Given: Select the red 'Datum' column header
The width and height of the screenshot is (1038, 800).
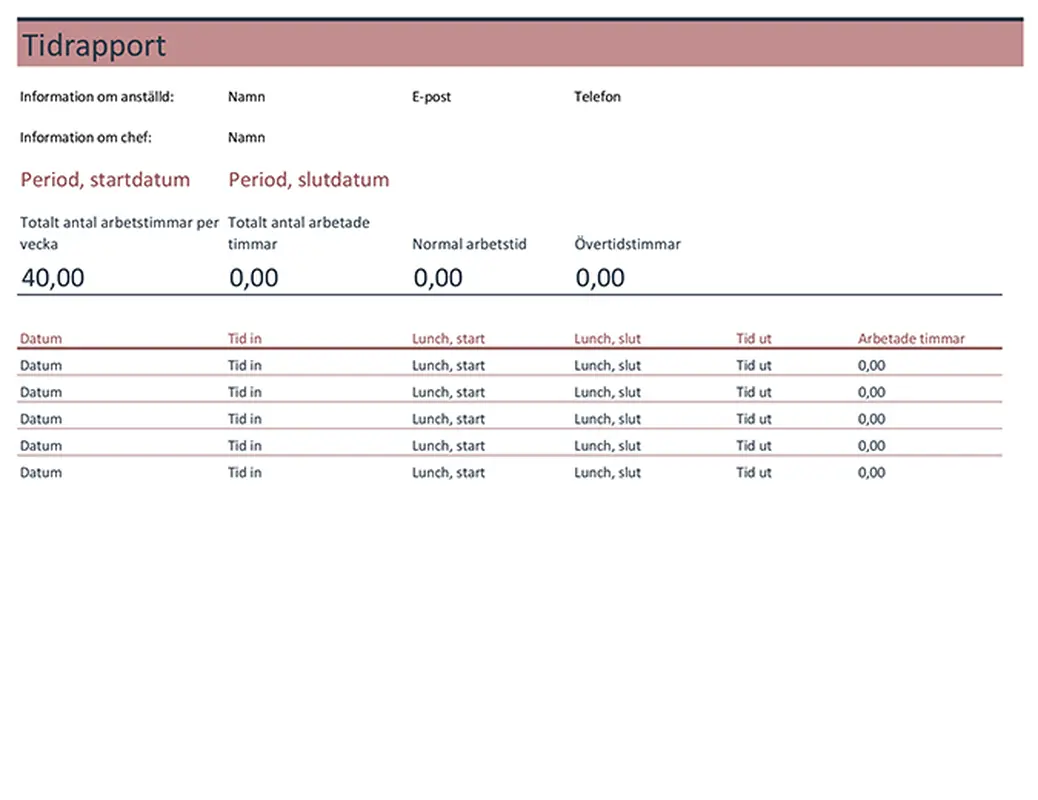Looking at the screenshot, I should (x=41, y=339).
